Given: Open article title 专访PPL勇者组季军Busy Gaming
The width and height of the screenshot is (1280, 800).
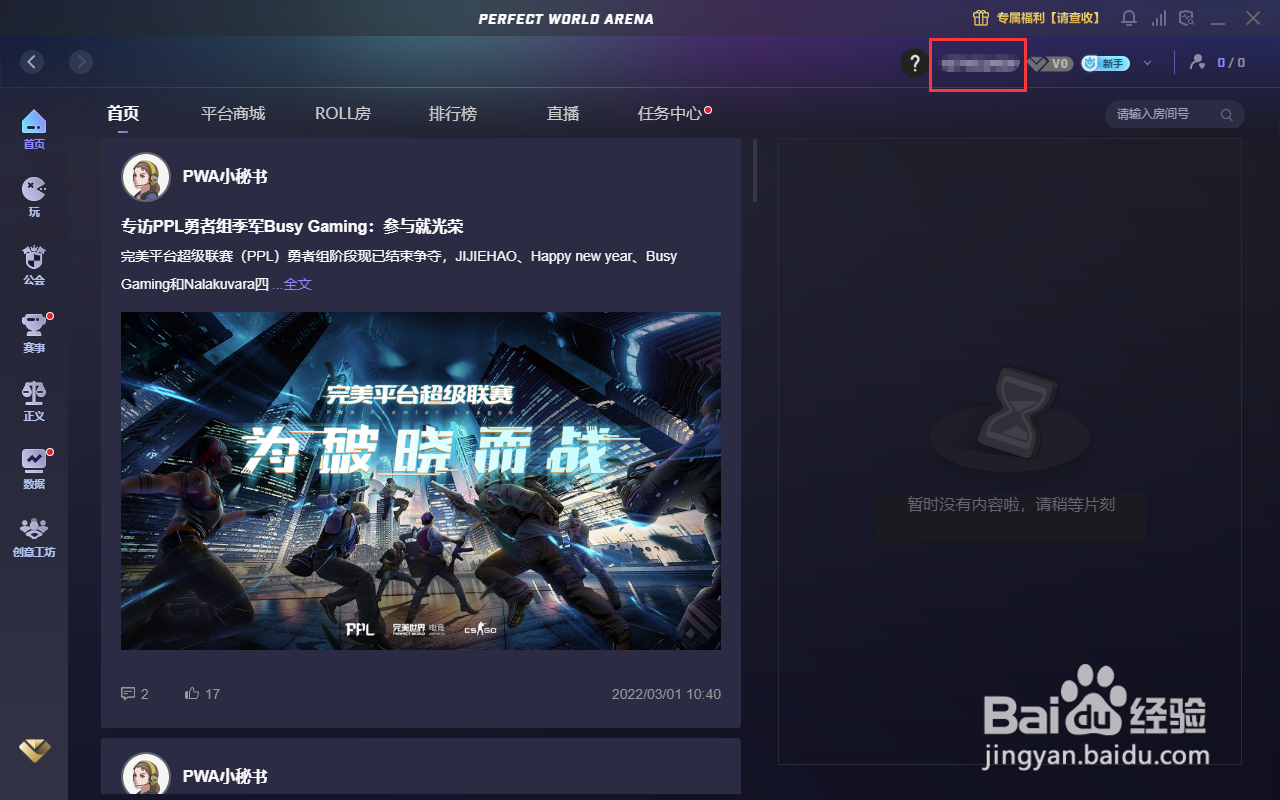Looking at the screenshot, I should tap(292, 226).
